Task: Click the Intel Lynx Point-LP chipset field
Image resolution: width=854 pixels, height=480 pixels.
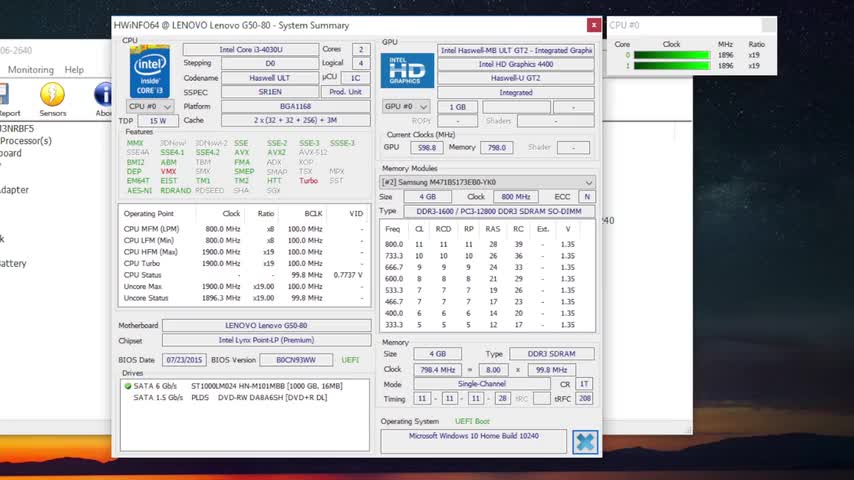Action: (x=266, y=340)
